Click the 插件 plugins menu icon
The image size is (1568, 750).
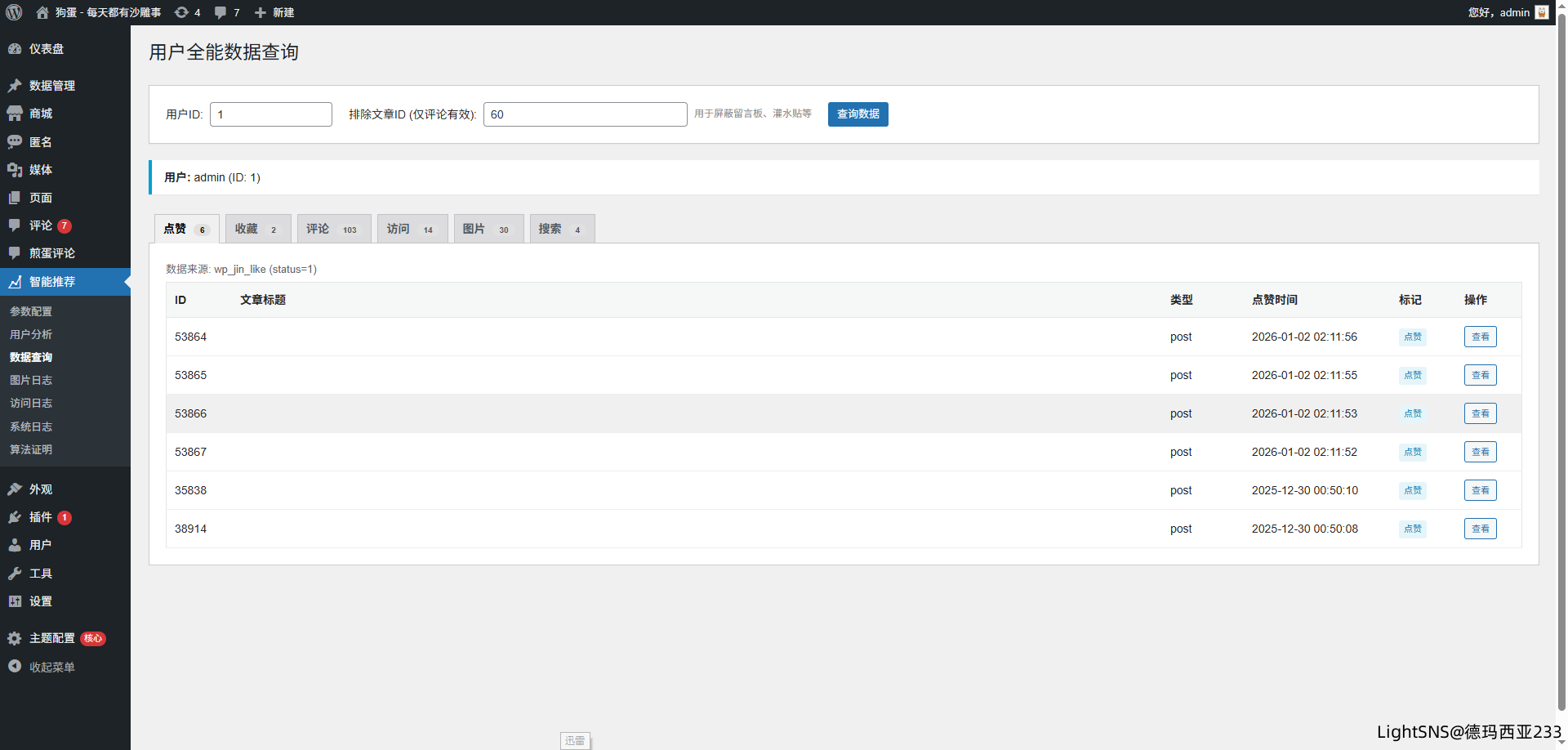(x=15, y=517)
